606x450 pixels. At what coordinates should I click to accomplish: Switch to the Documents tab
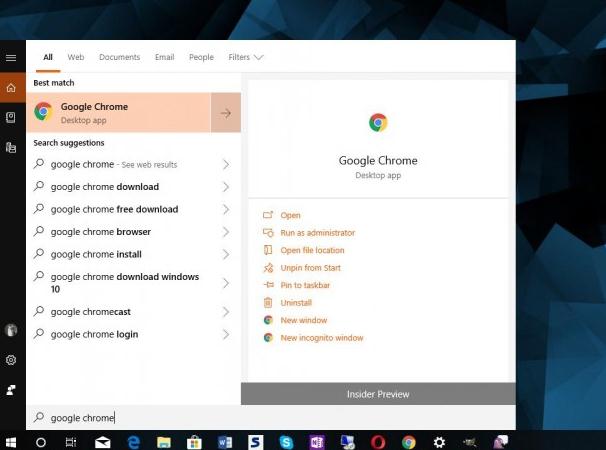119,57
